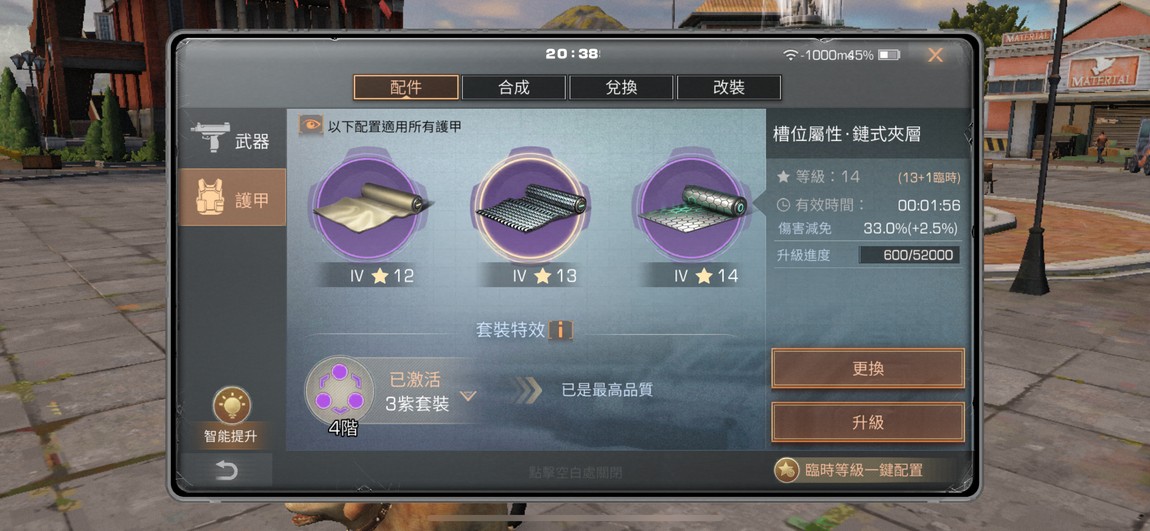Open the 套裝特效 info icon
The image size is (1150, 531).
tap(560, 330)
